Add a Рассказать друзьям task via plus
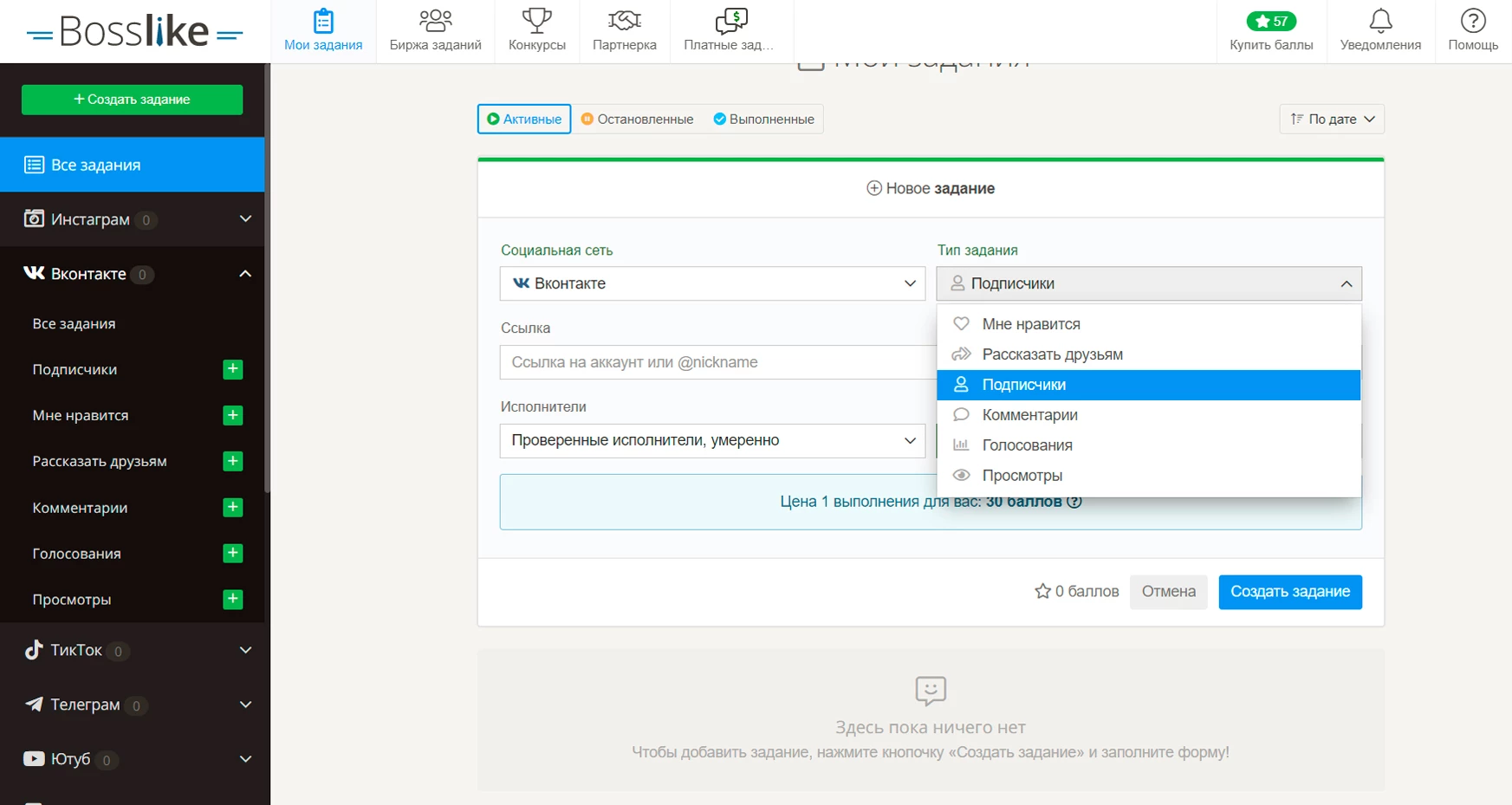Screen dimensions: 1512x805 point(233,461)
